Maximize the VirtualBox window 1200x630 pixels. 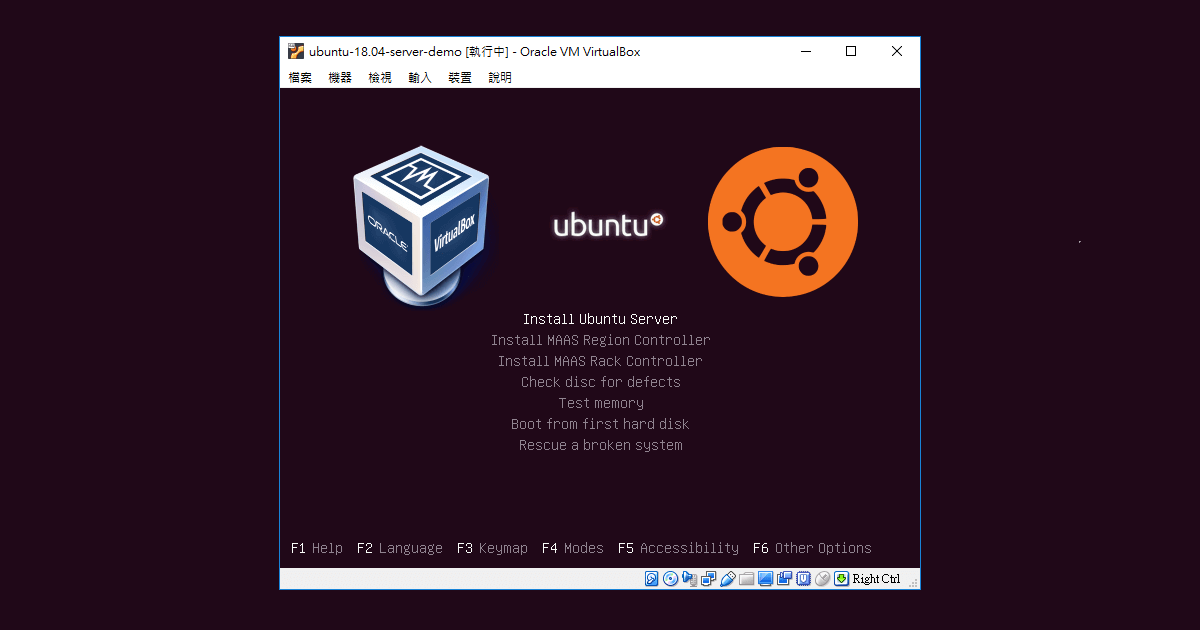(851, 51)
